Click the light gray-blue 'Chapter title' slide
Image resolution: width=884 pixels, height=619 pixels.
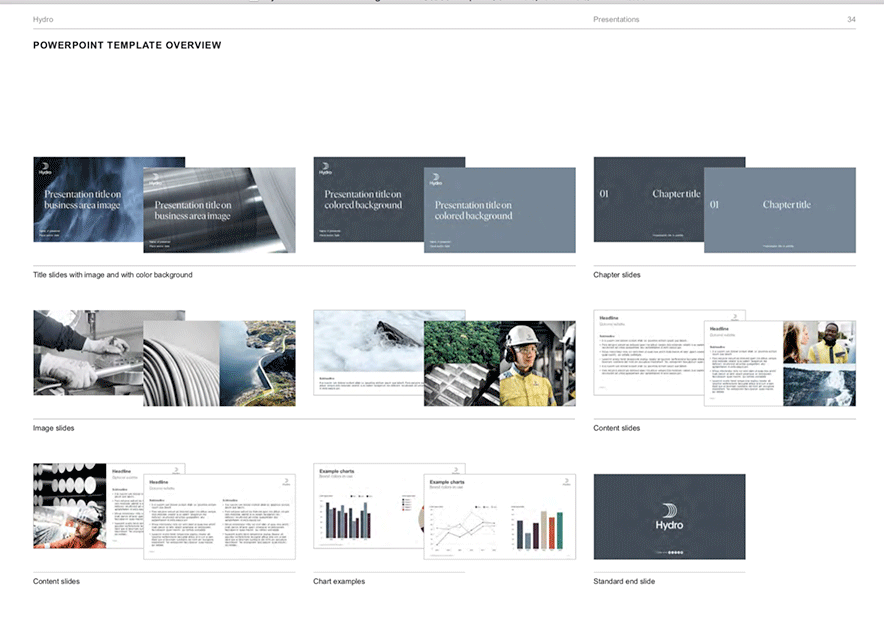[x=780, y=210]
